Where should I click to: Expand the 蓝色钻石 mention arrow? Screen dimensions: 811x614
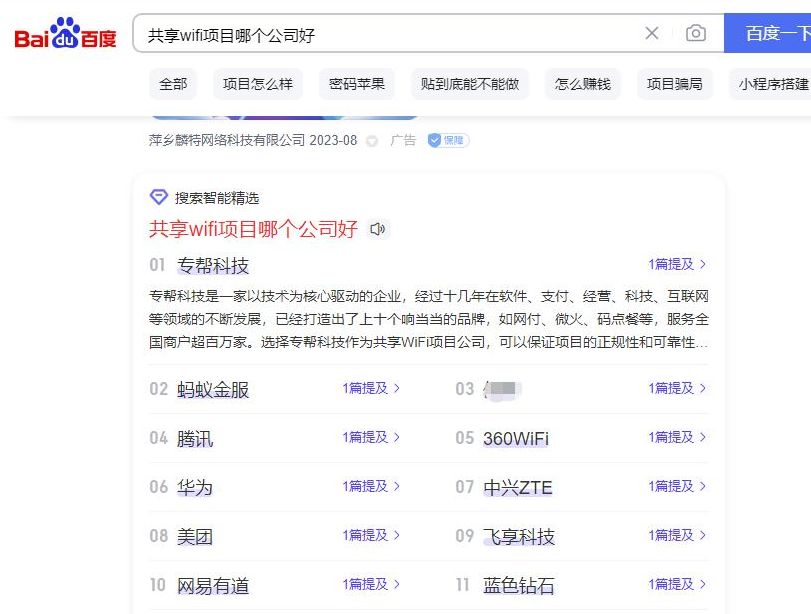(703, 583)
